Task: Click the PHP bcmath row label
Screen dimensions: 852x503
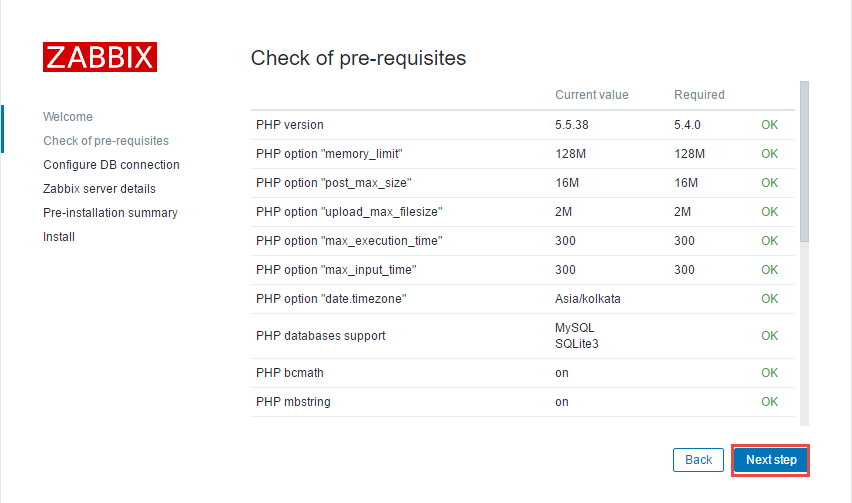Action: (290, 373)
